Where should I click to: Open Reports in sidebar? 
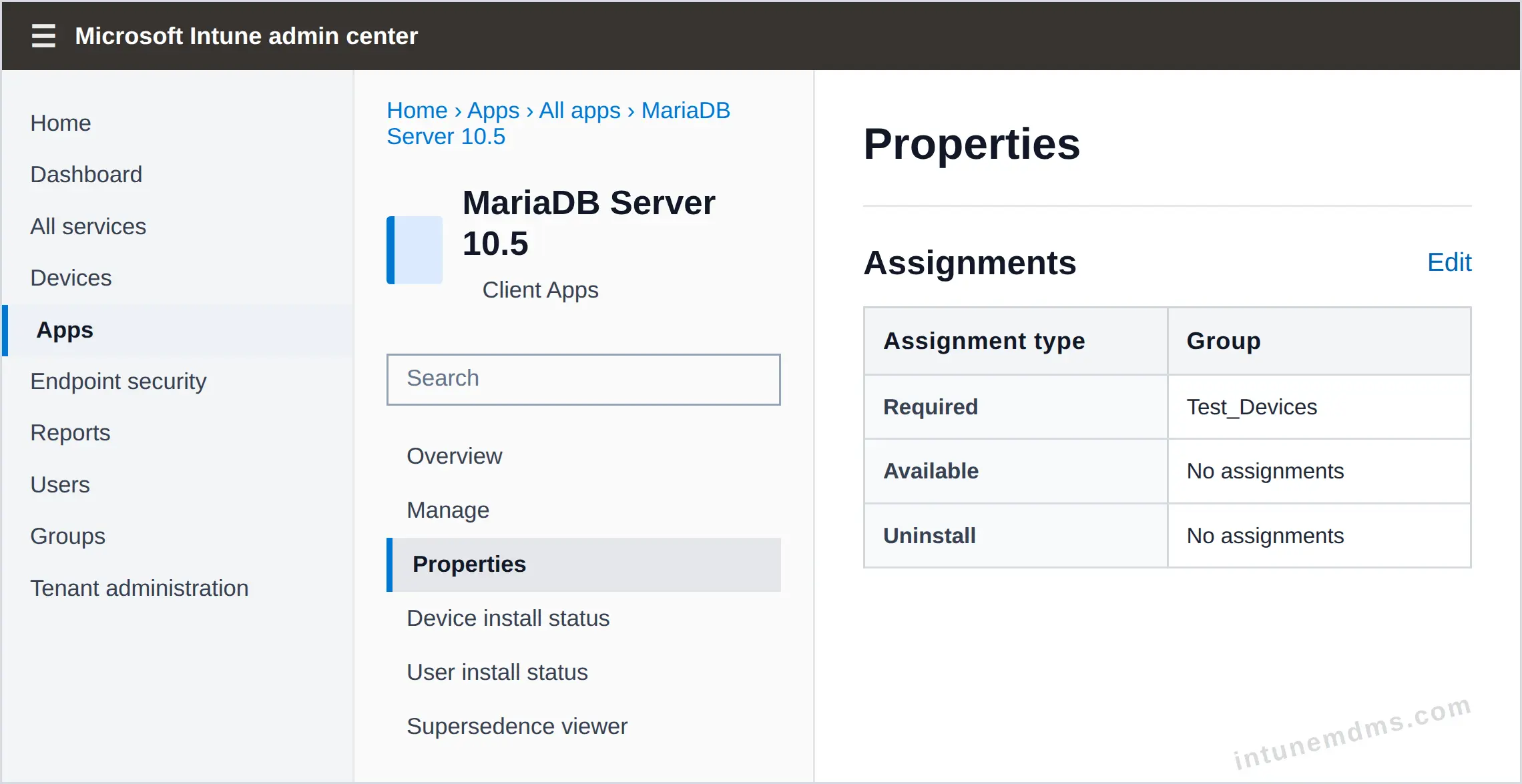point(70,433)
